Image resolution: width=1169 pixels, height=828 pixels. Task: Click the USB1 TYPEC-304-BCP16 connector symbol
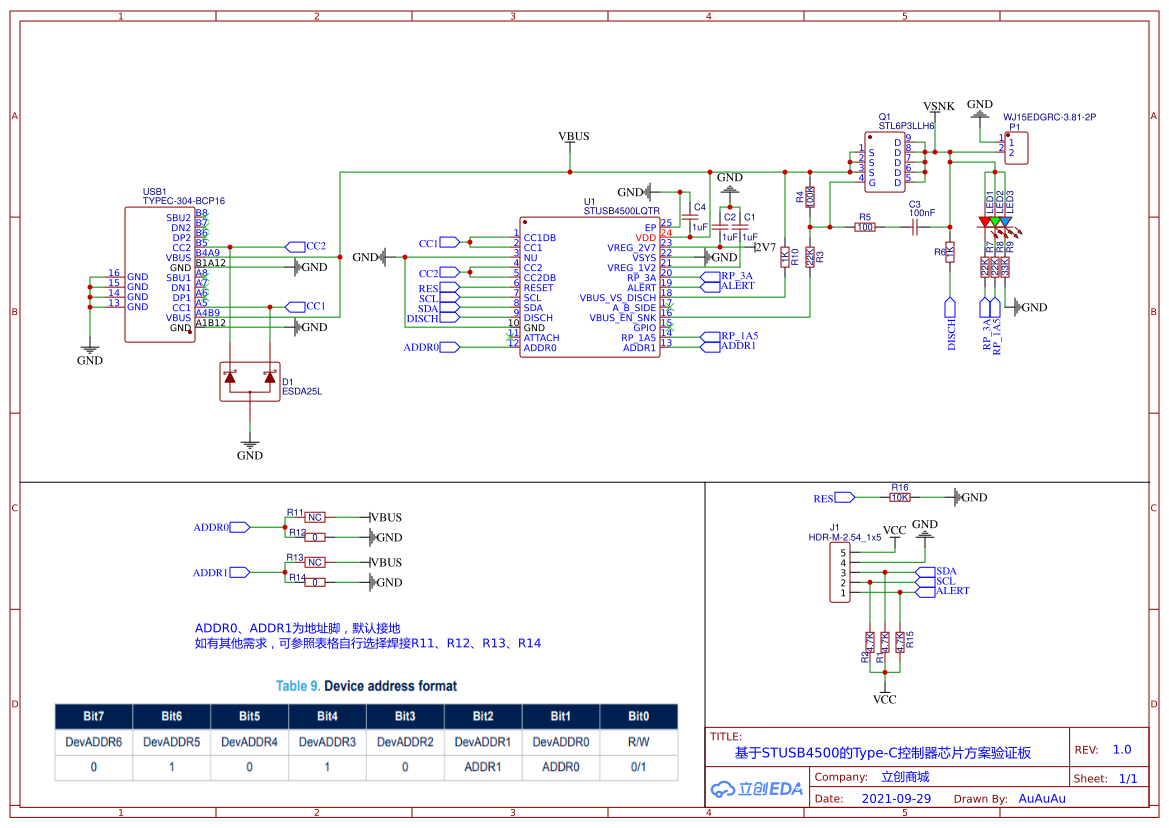coord(160,274)
